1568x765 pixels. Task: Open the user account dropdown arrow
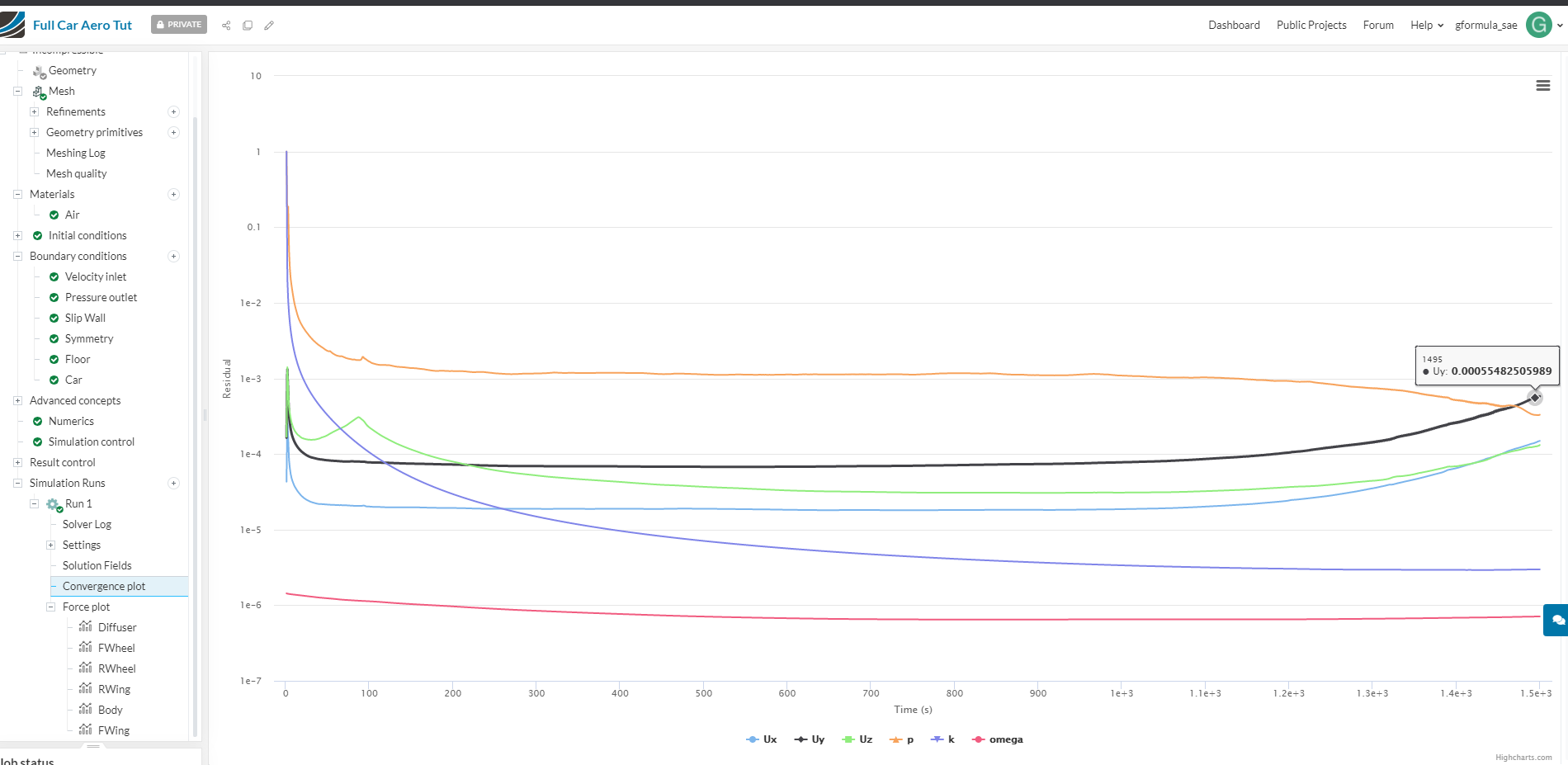(x=1560, y=26)
